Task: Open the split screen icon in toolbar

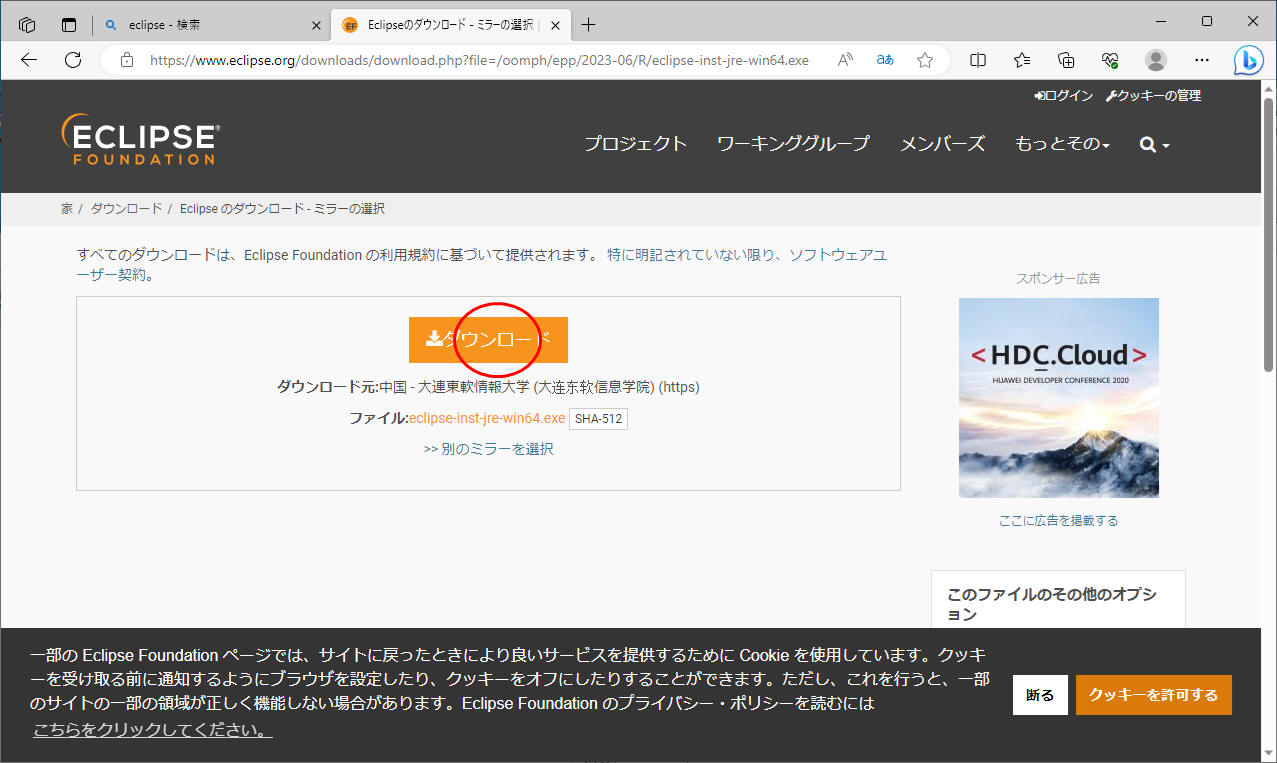Action: coord(978,60)
